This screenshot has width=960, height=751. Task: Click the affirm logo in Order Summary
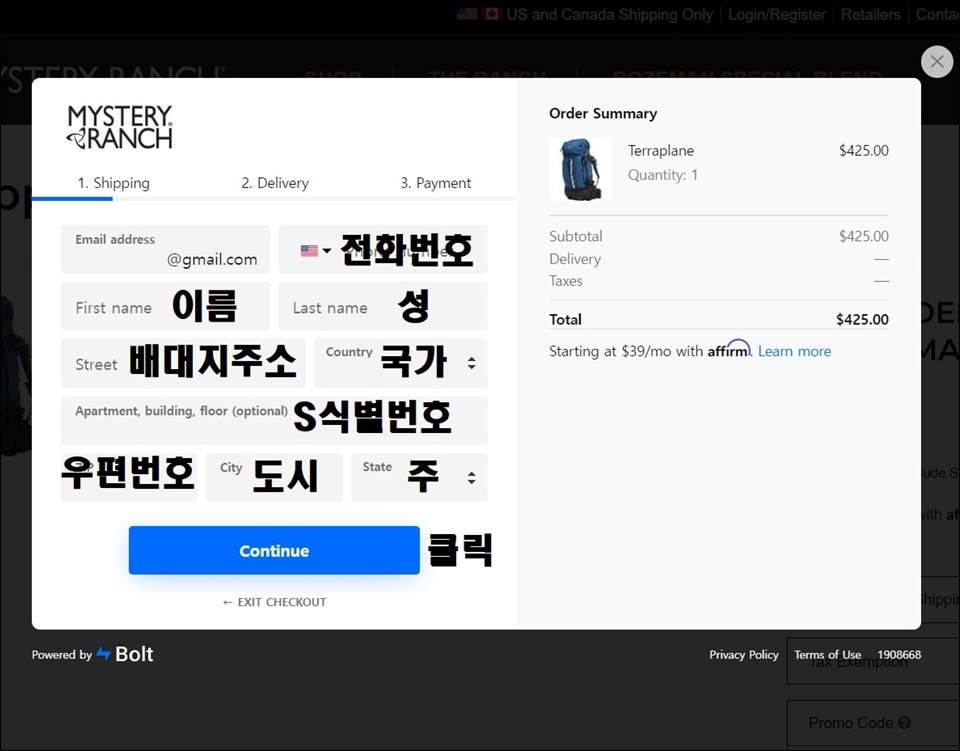729,349
